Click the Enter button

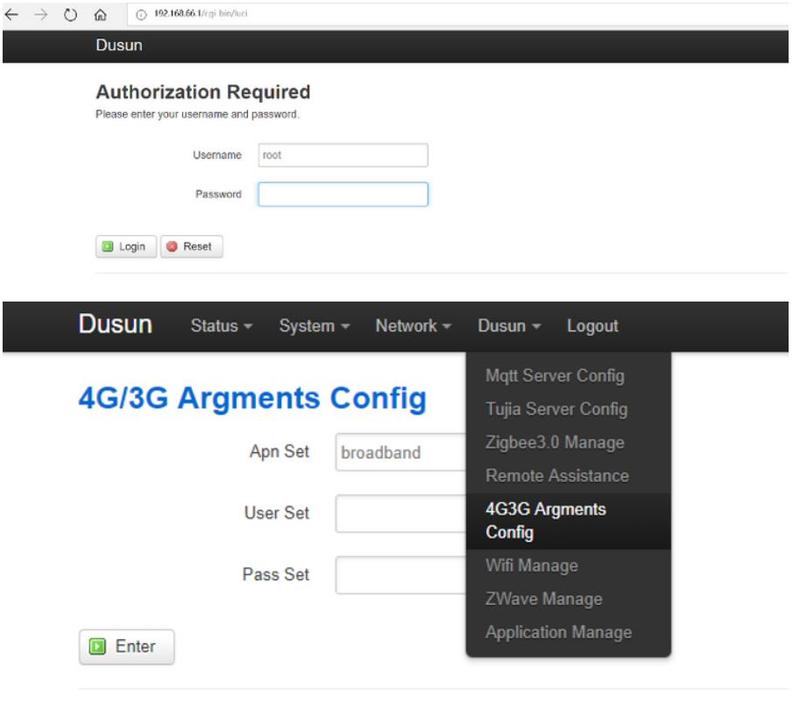pyautogui.click(x=127, y=647)
